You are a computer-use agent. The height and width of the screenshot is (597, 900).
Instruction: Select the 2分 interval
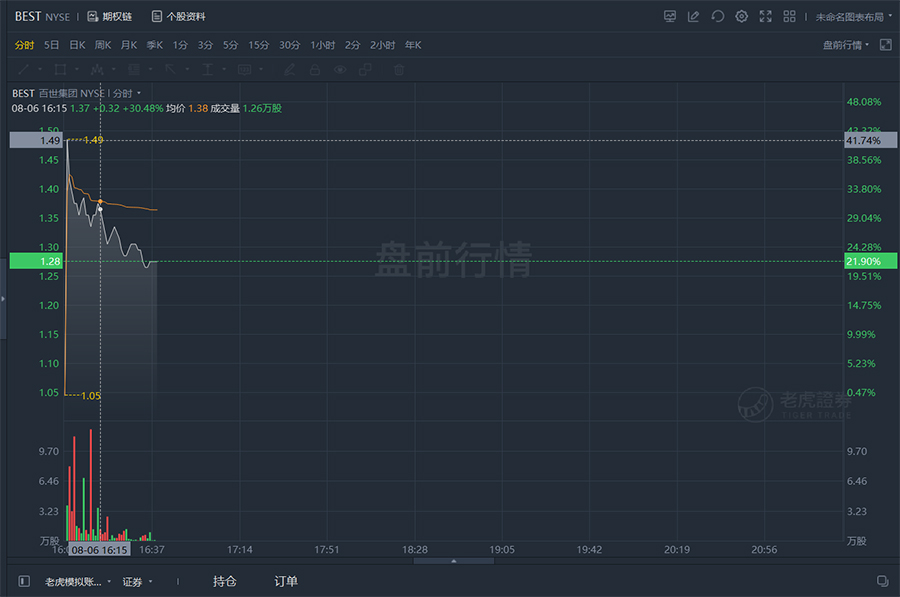click(x=352, y=45)
